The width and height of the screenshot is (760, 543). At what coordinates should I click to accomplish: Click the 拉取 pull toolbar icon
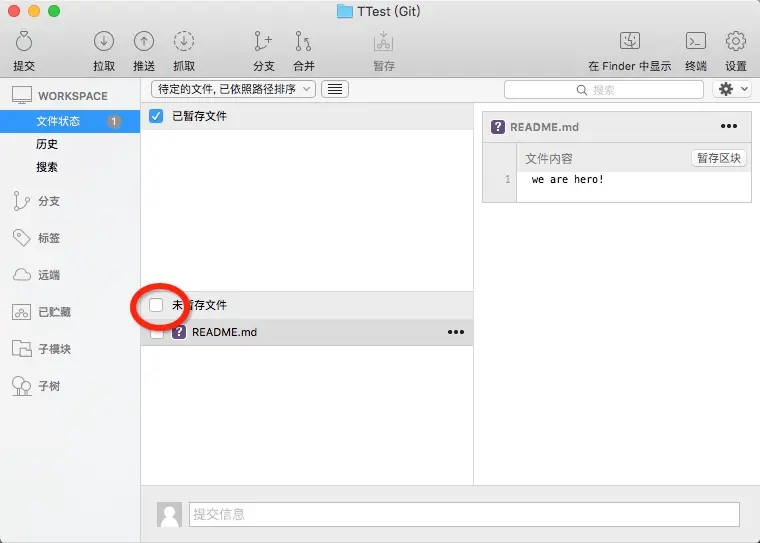(x=104, y=42)
